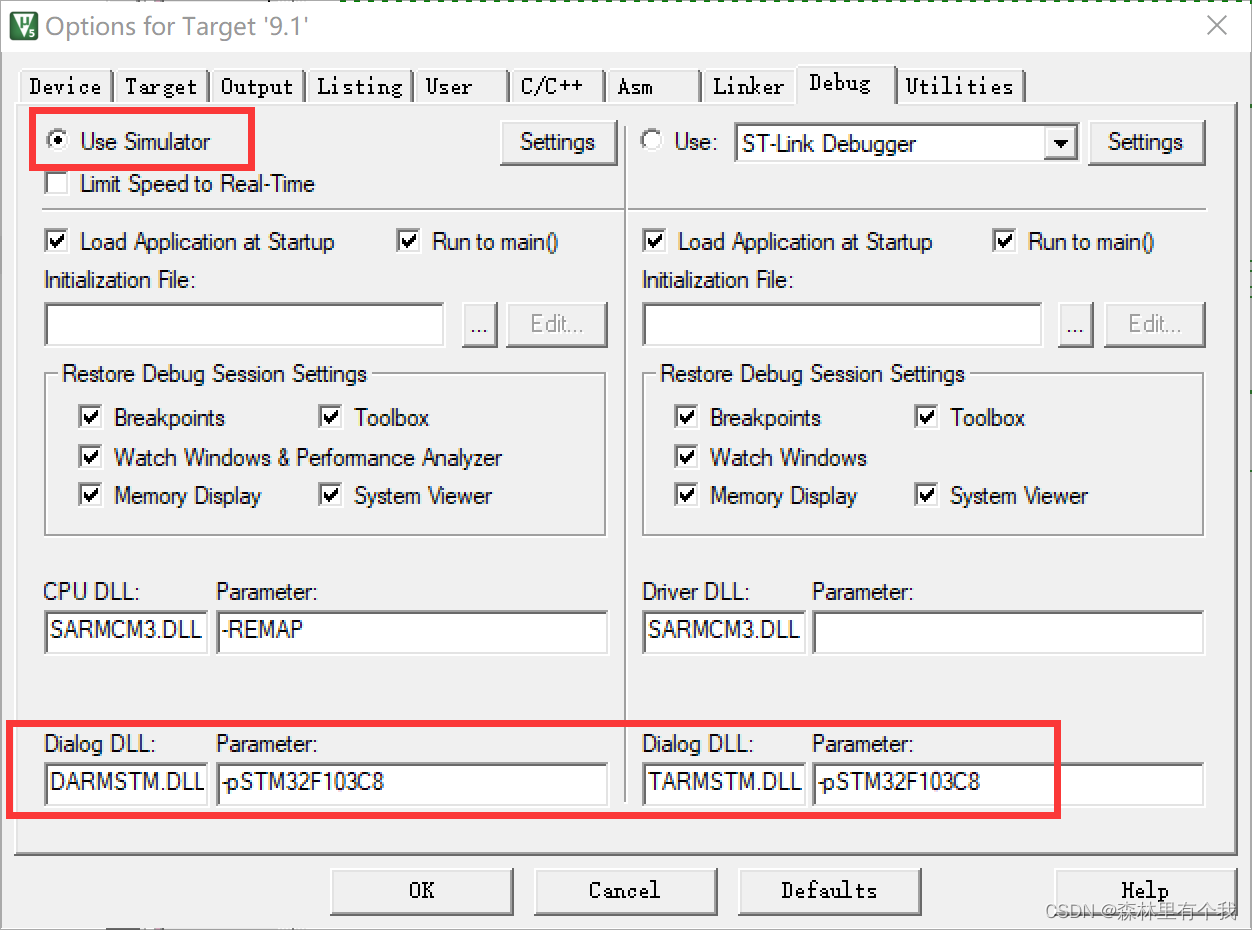The height and width of the screenshot is (930, 1252).
Task: Toggle simulator Memory Display checkbox
Action: [x=91, y=495]
